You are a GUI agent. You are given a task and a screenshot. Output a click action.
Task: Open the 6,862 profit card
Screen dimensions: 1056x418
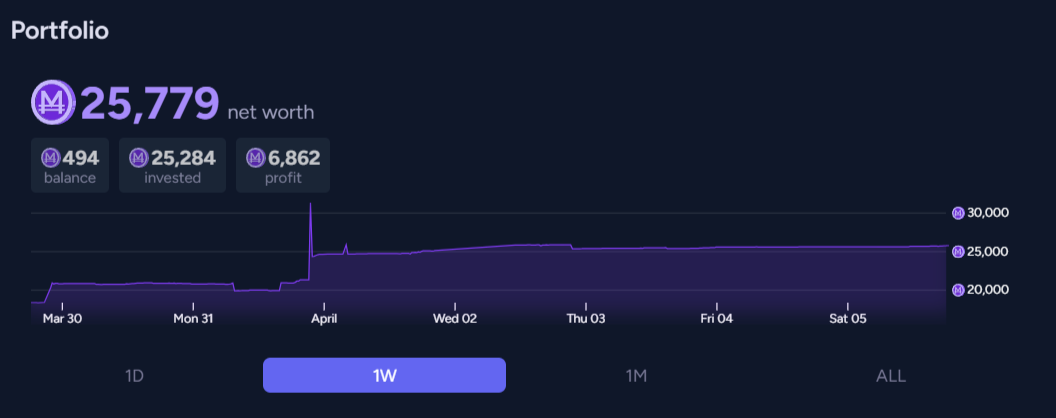(283, 166)
